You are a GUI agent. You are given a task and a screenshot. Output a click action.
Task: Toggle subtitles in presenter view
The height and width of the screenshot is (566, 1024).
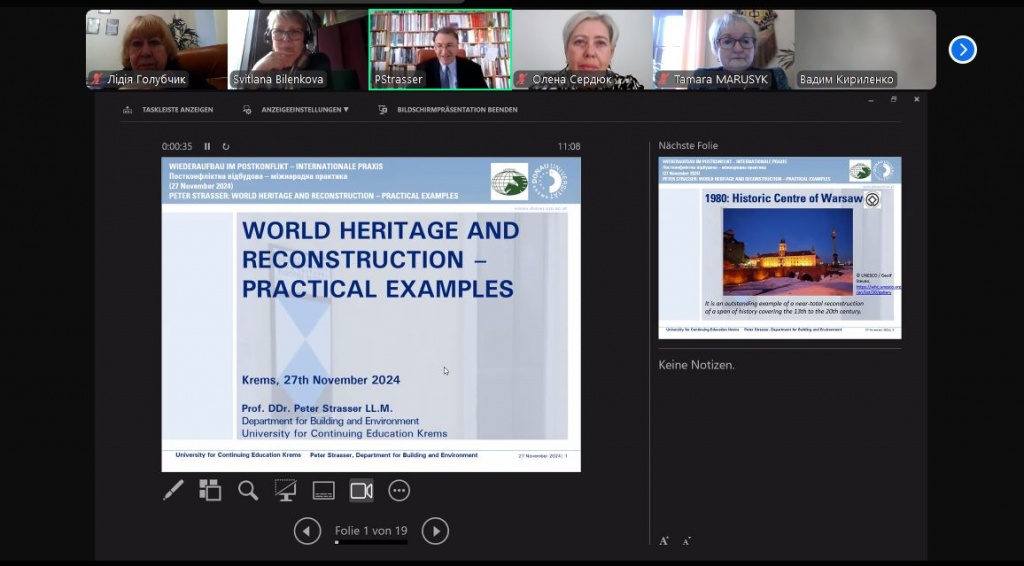click(x=323, y=490)
